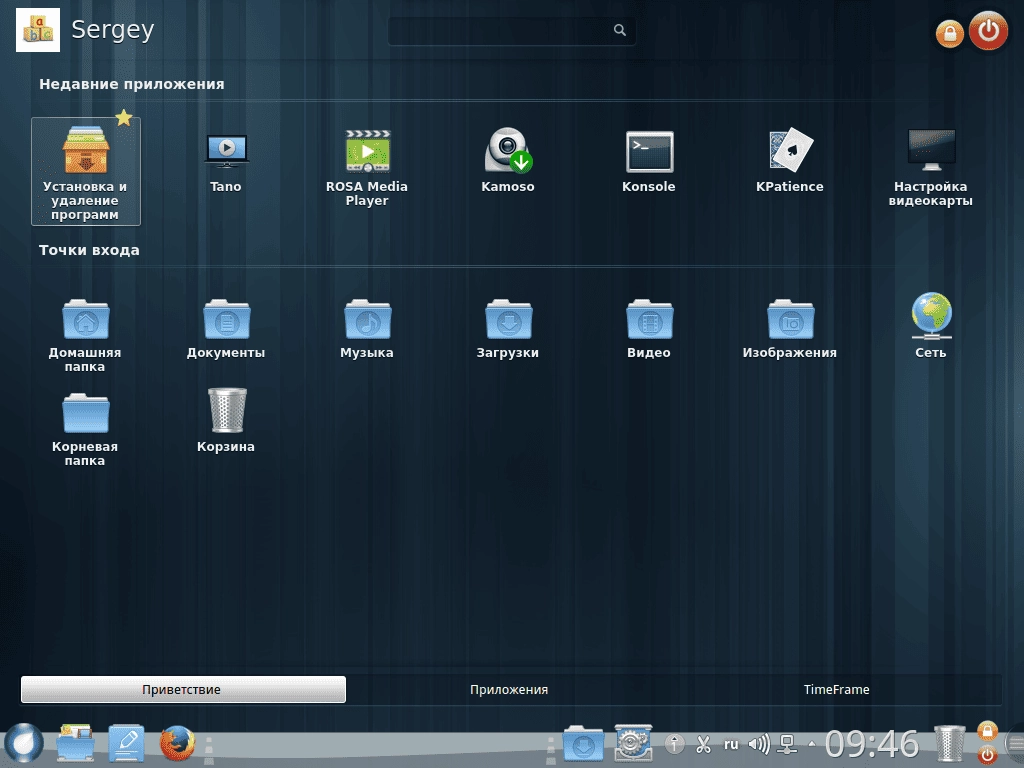The image size is (1024, 768).
Task: Open the Домашняя папка folder
Action: tap(86, 335)
